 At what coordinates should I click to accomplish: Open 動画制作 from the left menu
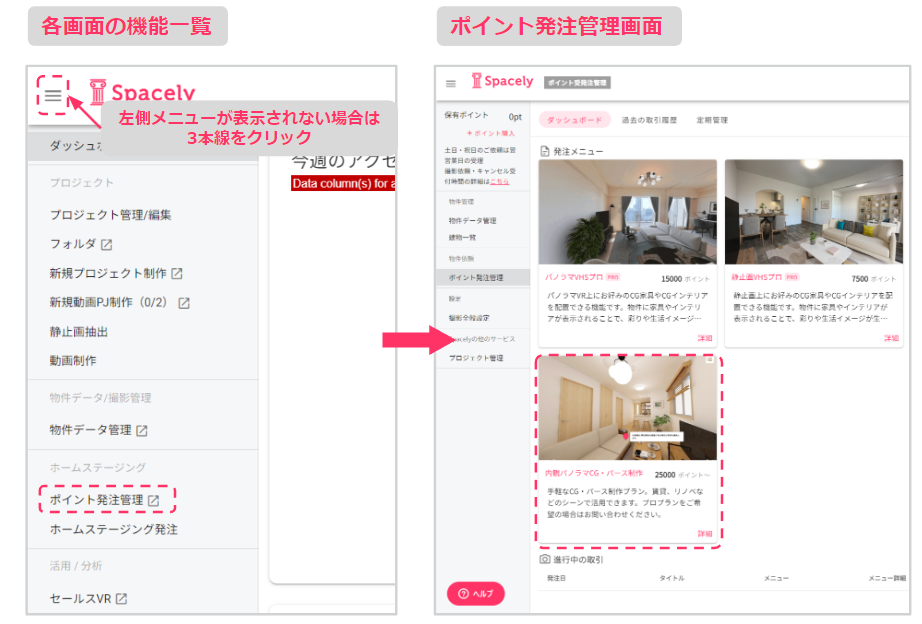point(73,361)
